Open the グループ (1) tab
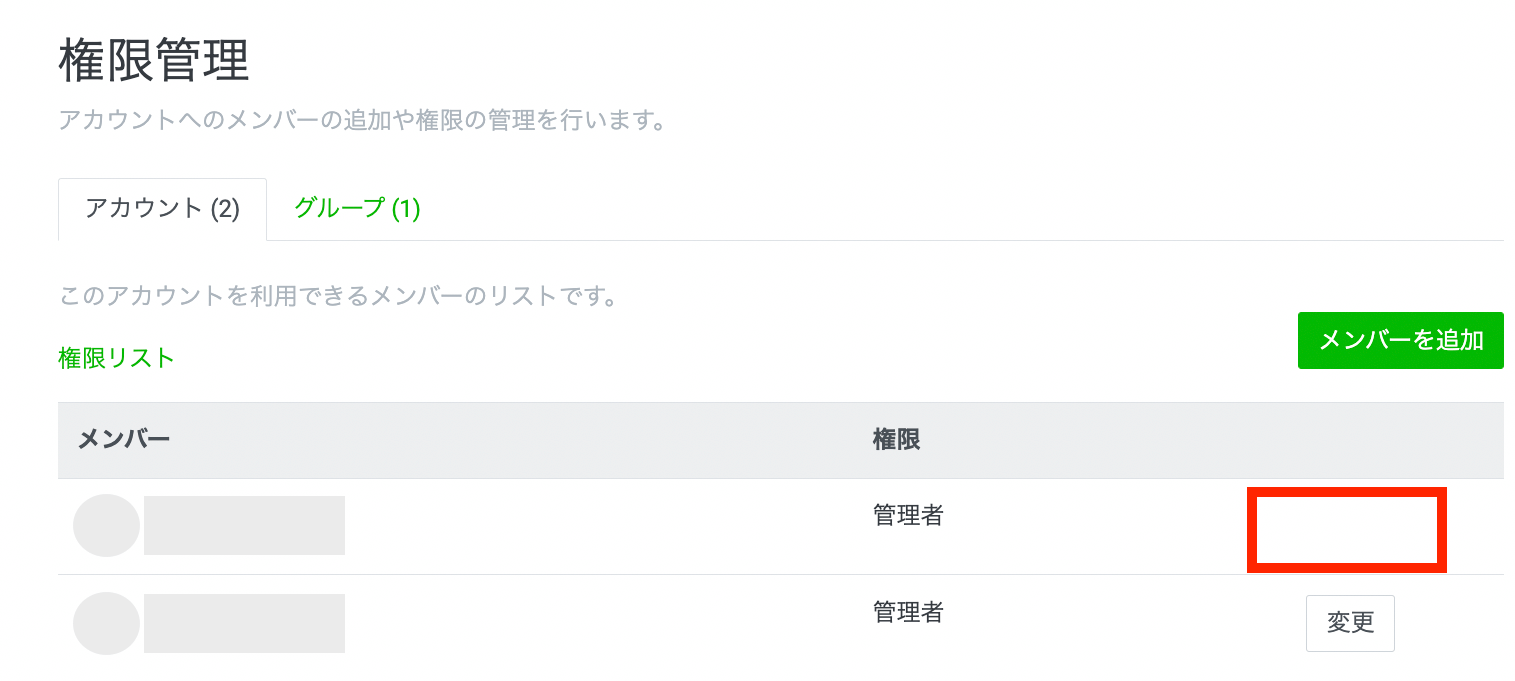 coord(357,209)
